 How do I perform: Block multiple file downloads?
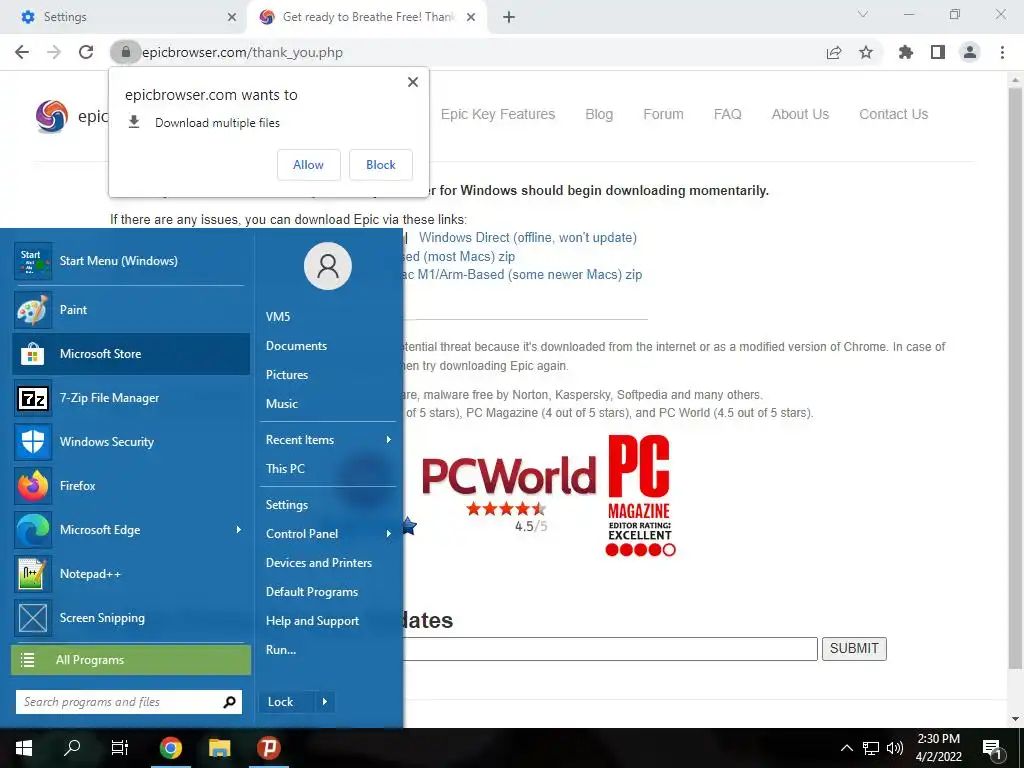381,165
